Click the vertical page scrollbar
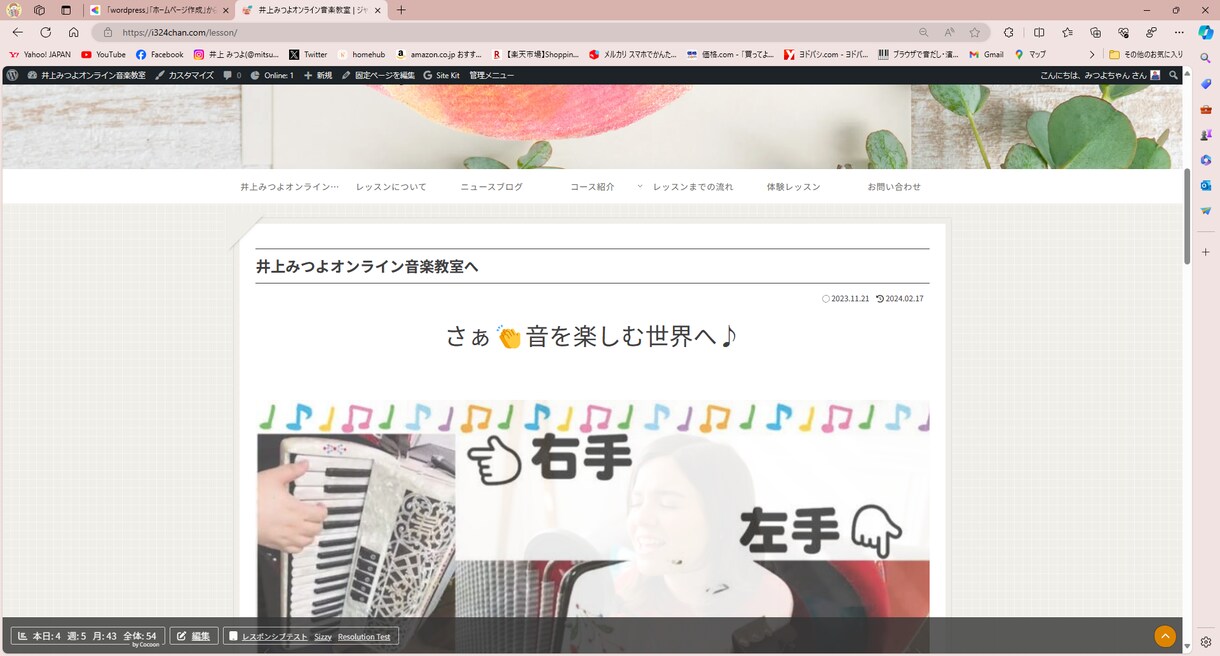Viewport: 1220px width, 656px height. click(x=1188, y=215)
